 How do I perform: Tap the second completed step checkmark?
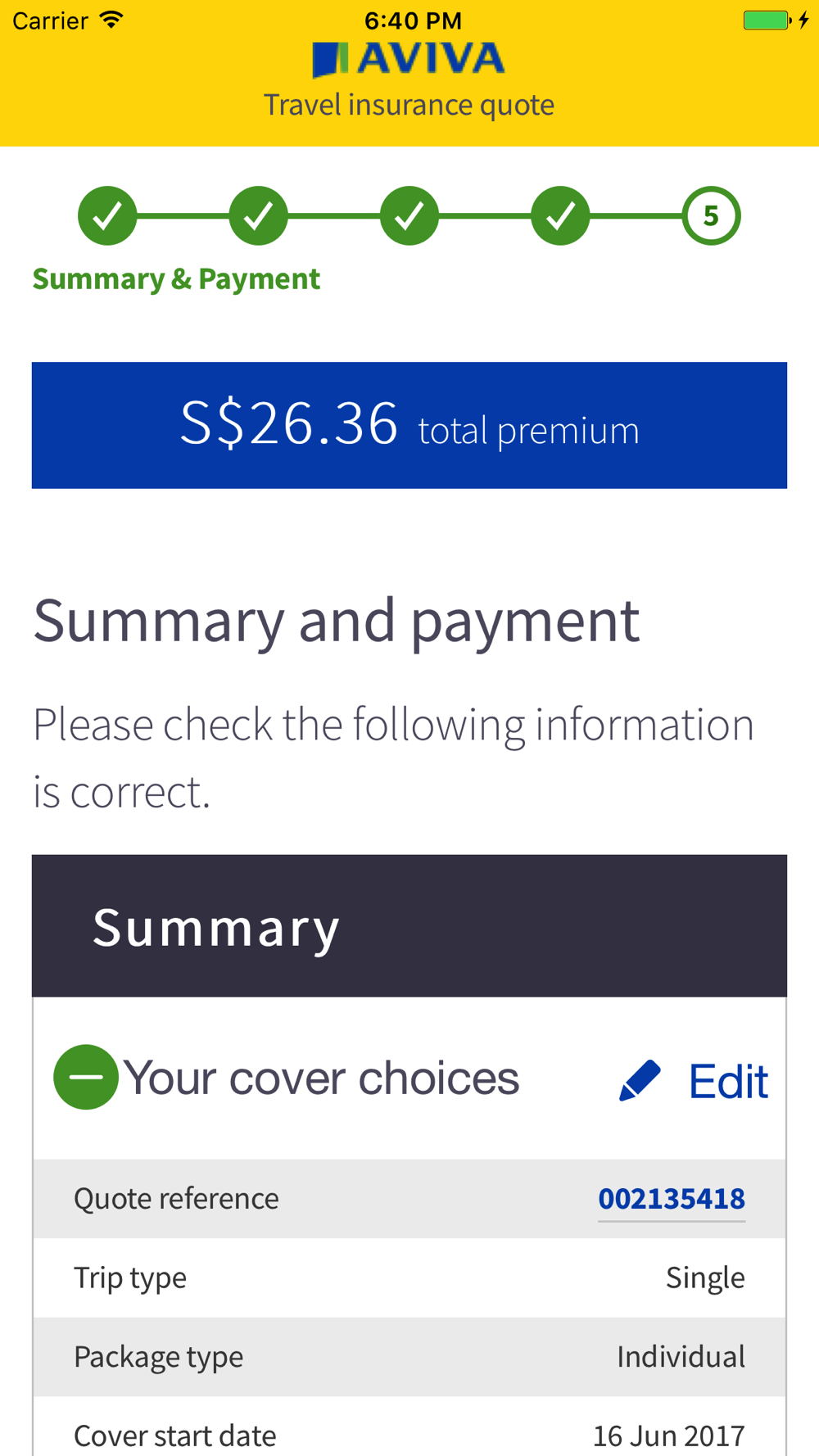click(x=258, y=216)
